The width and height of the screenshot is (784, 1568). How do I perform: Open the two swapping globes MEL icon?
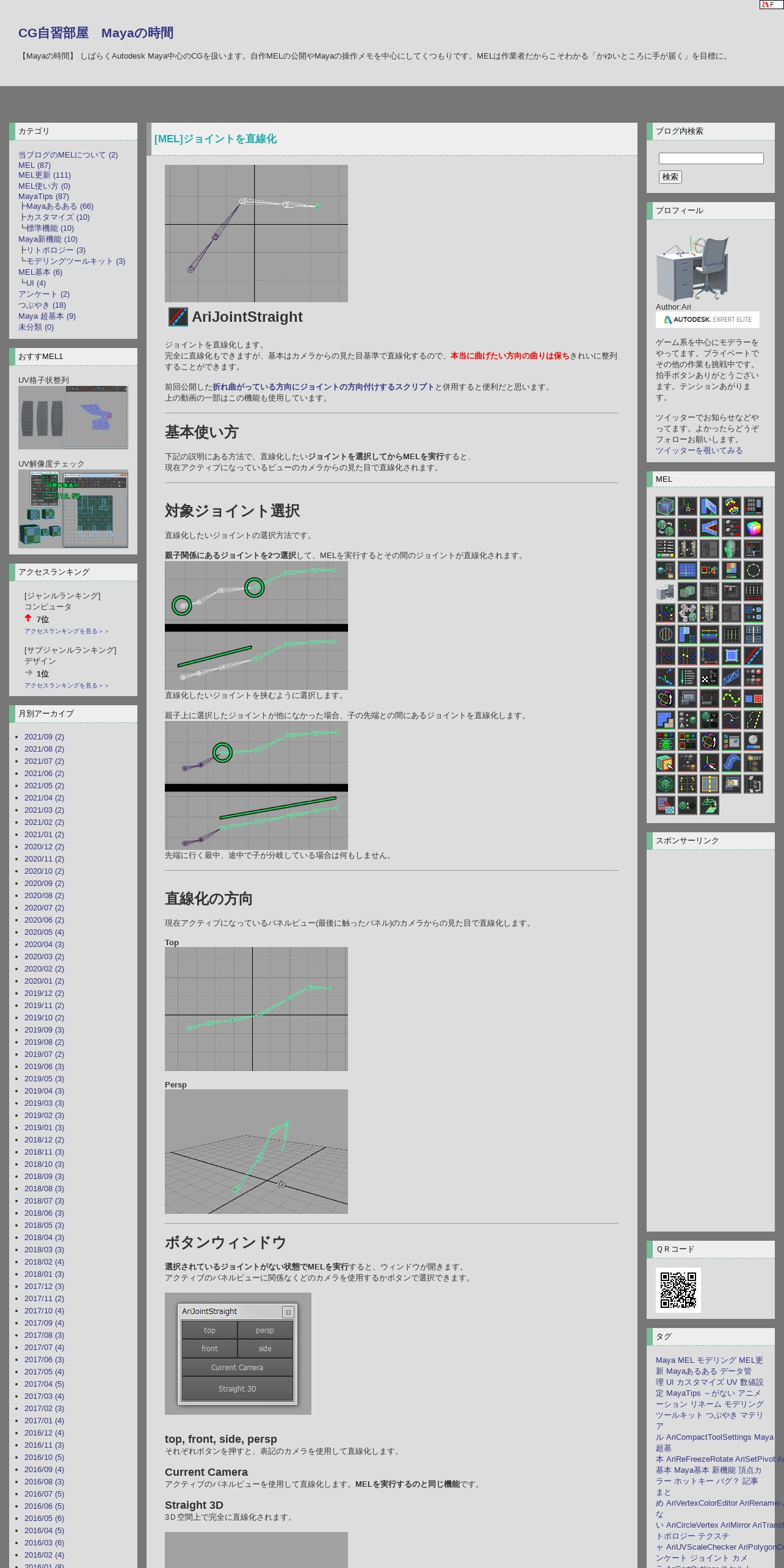666,528
